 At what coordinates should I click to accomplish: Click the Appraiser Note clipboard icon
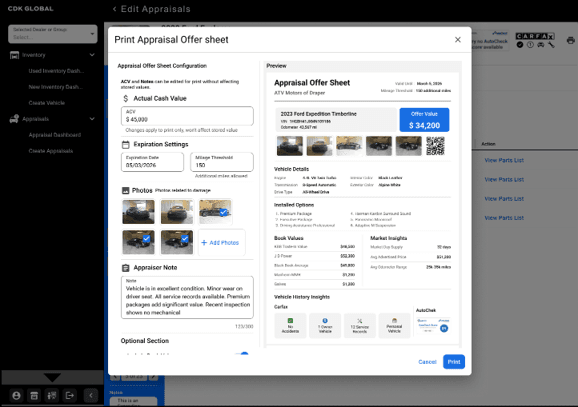(x=126, y=268)
